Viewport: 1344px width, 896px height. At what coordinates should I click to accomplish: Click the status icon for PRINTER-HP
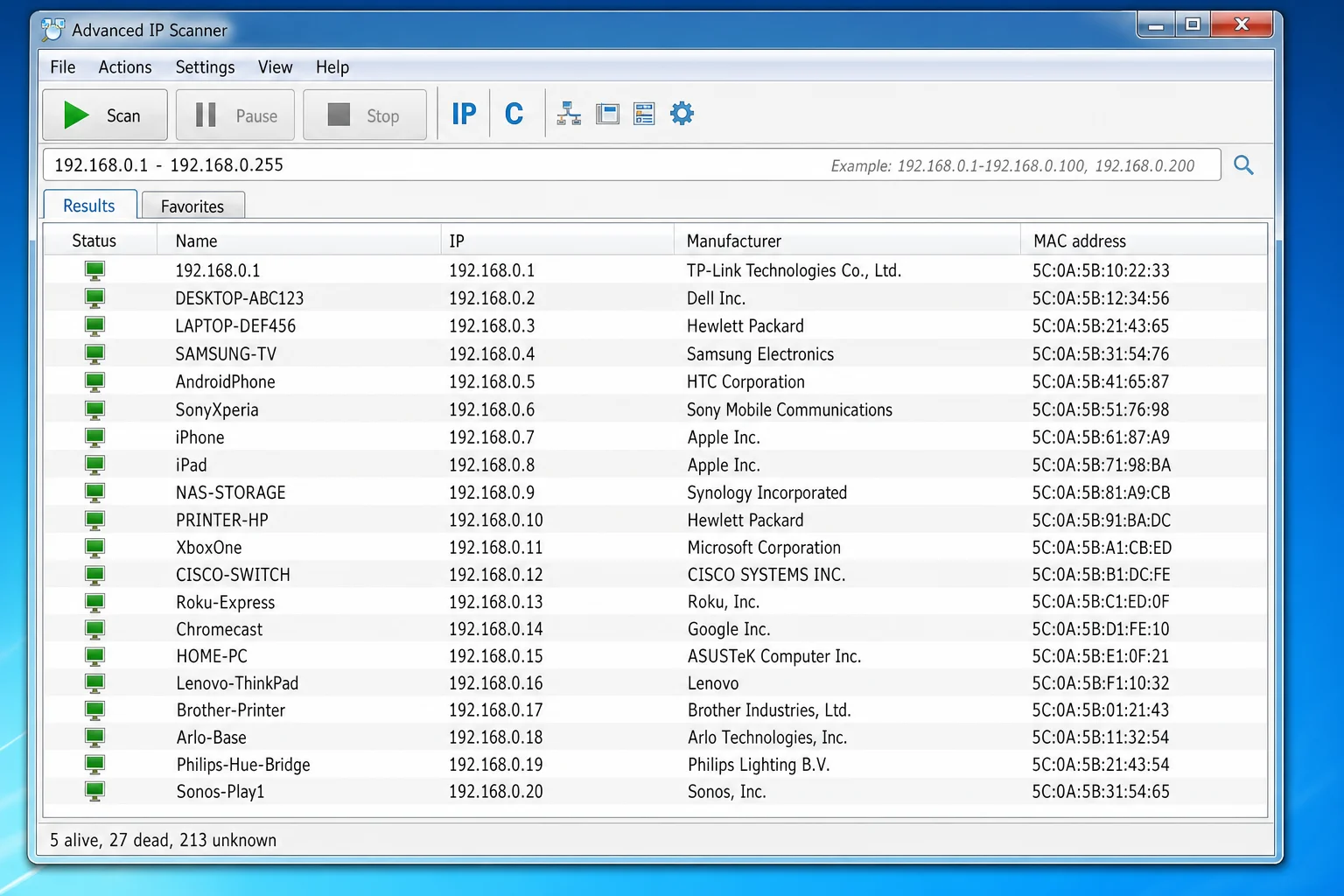[x=94, y=520]
